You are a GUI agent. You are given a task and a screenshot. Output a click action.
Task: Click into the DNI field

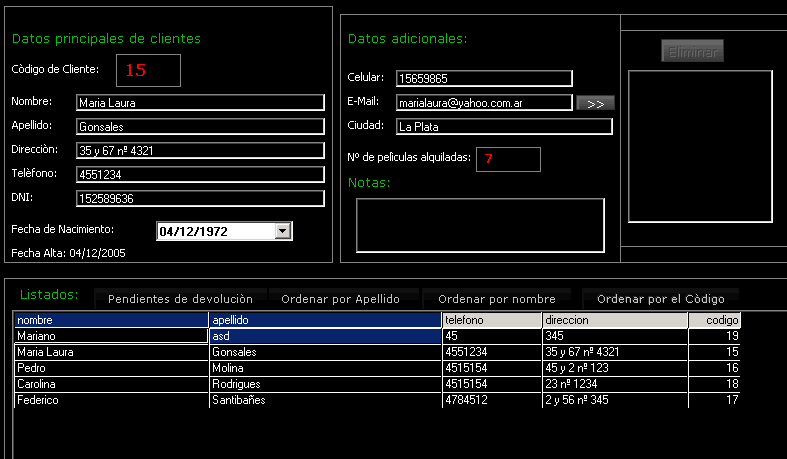click(x=200, y=198)
